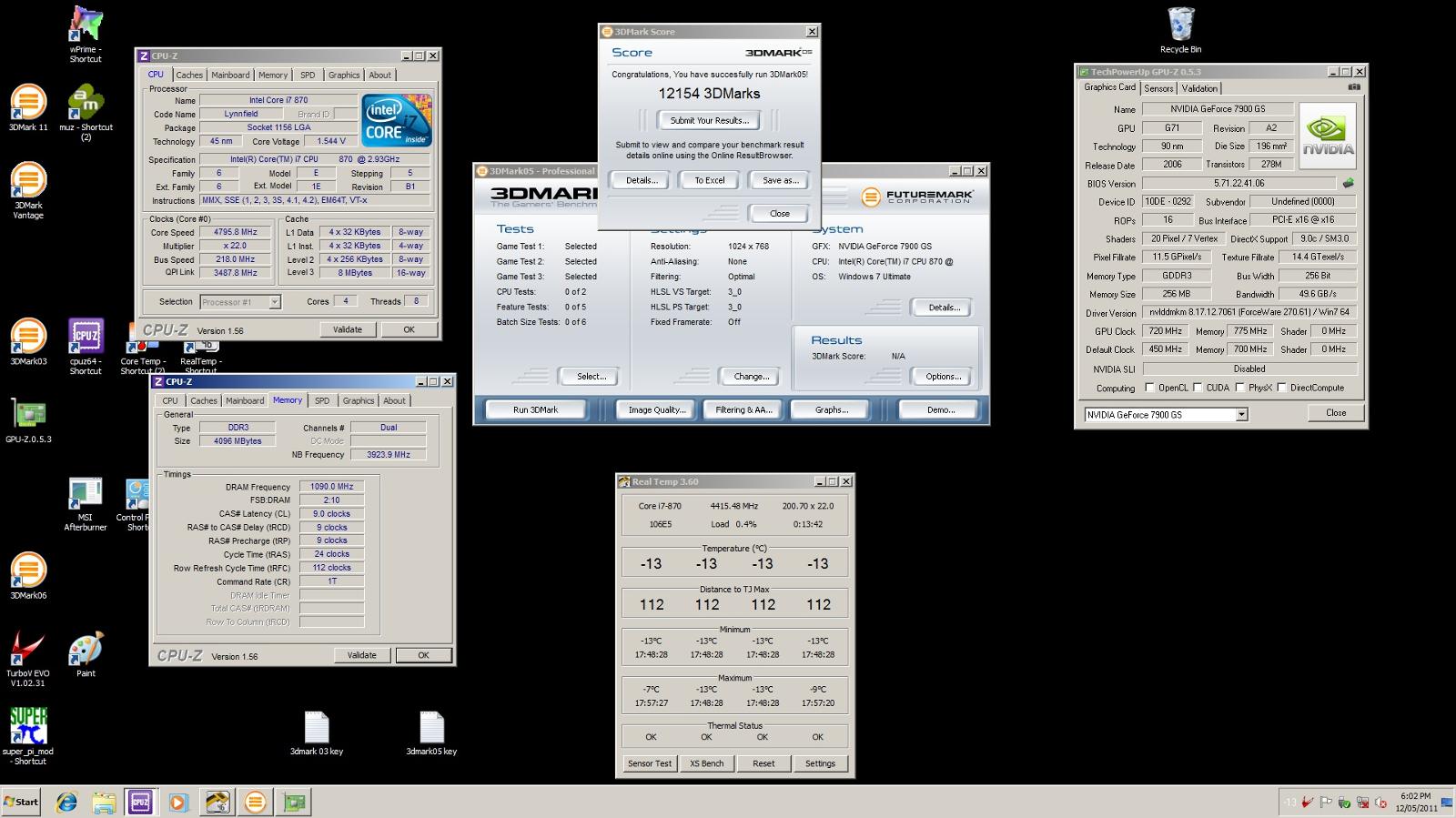Switch to 3DMark taskbar button
Viewport: 1456px width, 818px height.
(256, 802)
